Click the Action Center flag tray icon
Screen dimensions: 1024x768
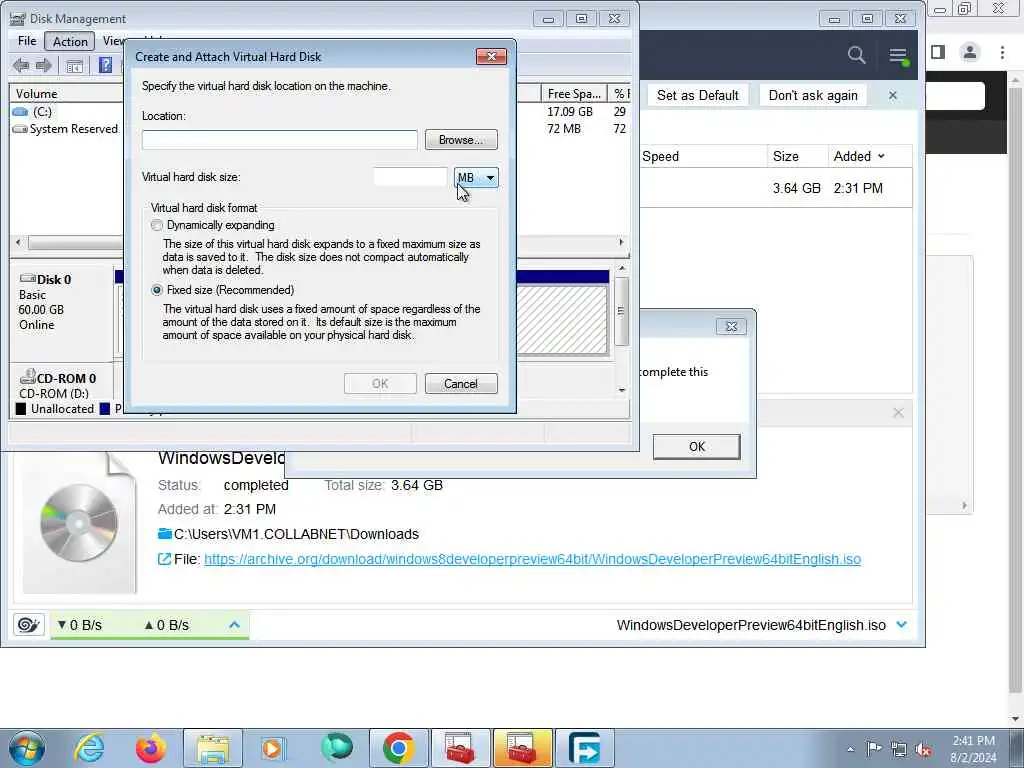tap(873, 748)
